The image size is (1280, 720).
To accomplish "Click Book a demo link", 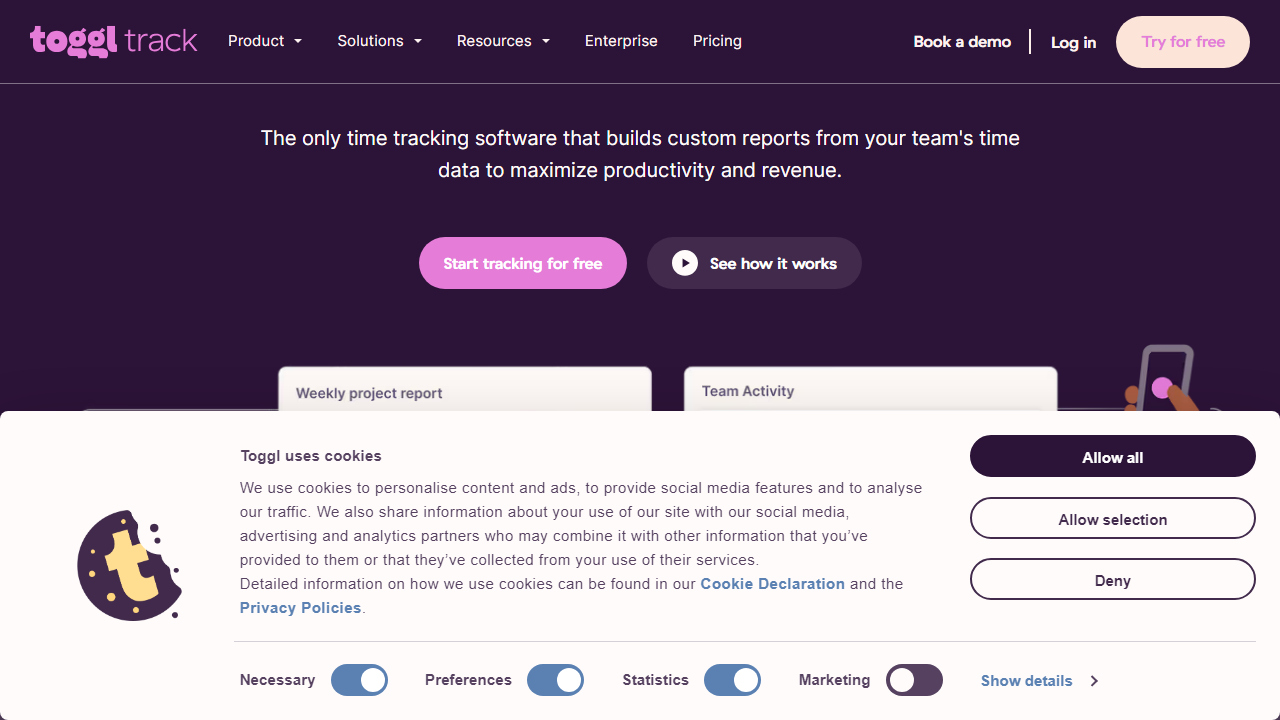I will pos(962,42).
